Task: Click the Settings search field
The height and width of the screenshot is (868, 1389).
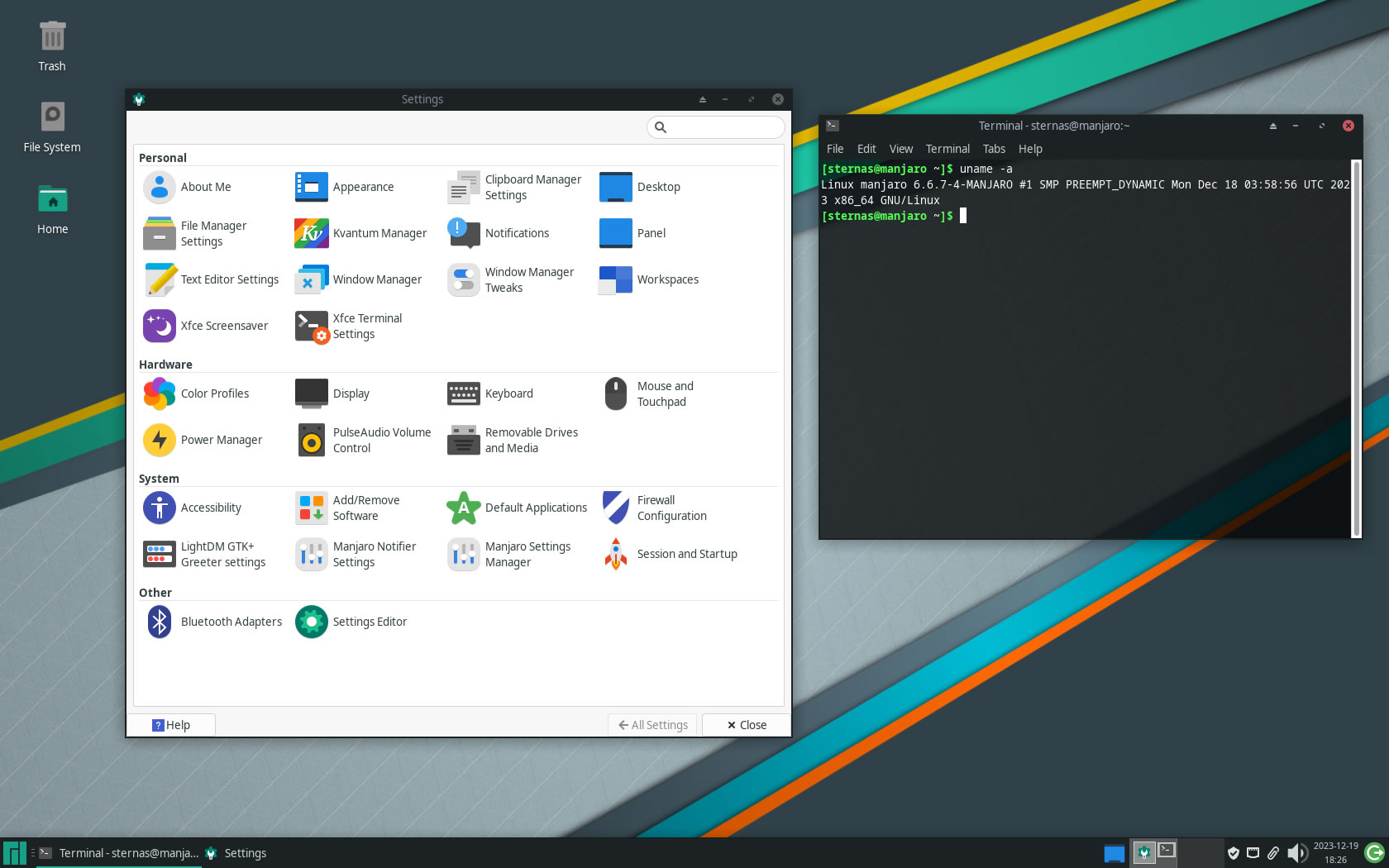Action: tap(715, 127)
